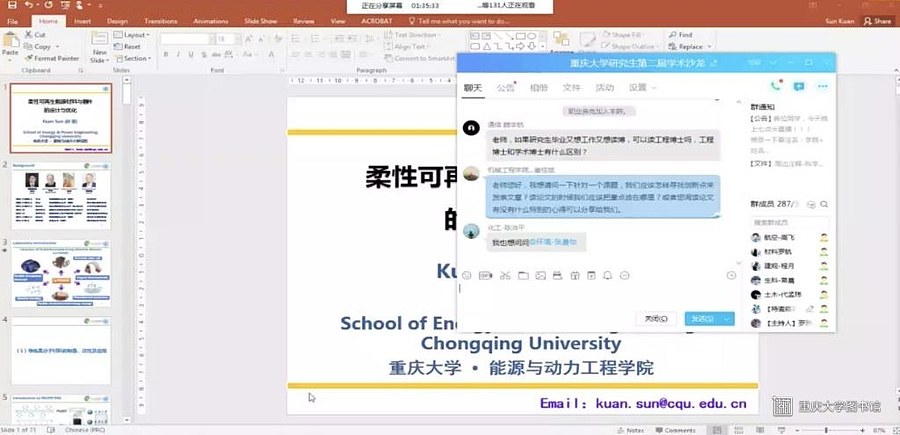
Task: Toggle text Shadow formatting
Action: coord(204,55)
